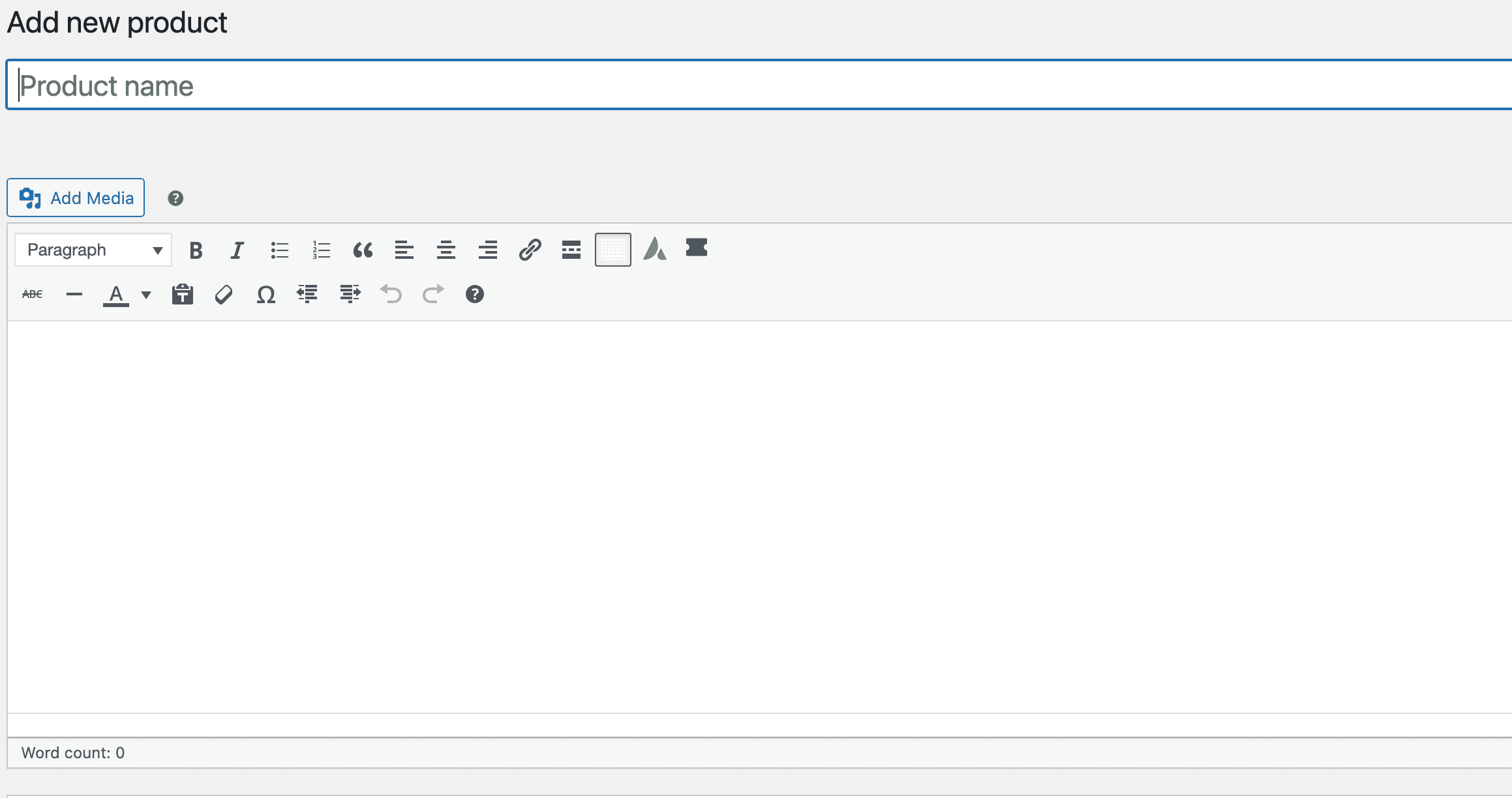Image resolution: width=1512 pixels, height=798 pixels.
Task: Redo the last edit
Action: pos(433,295)
